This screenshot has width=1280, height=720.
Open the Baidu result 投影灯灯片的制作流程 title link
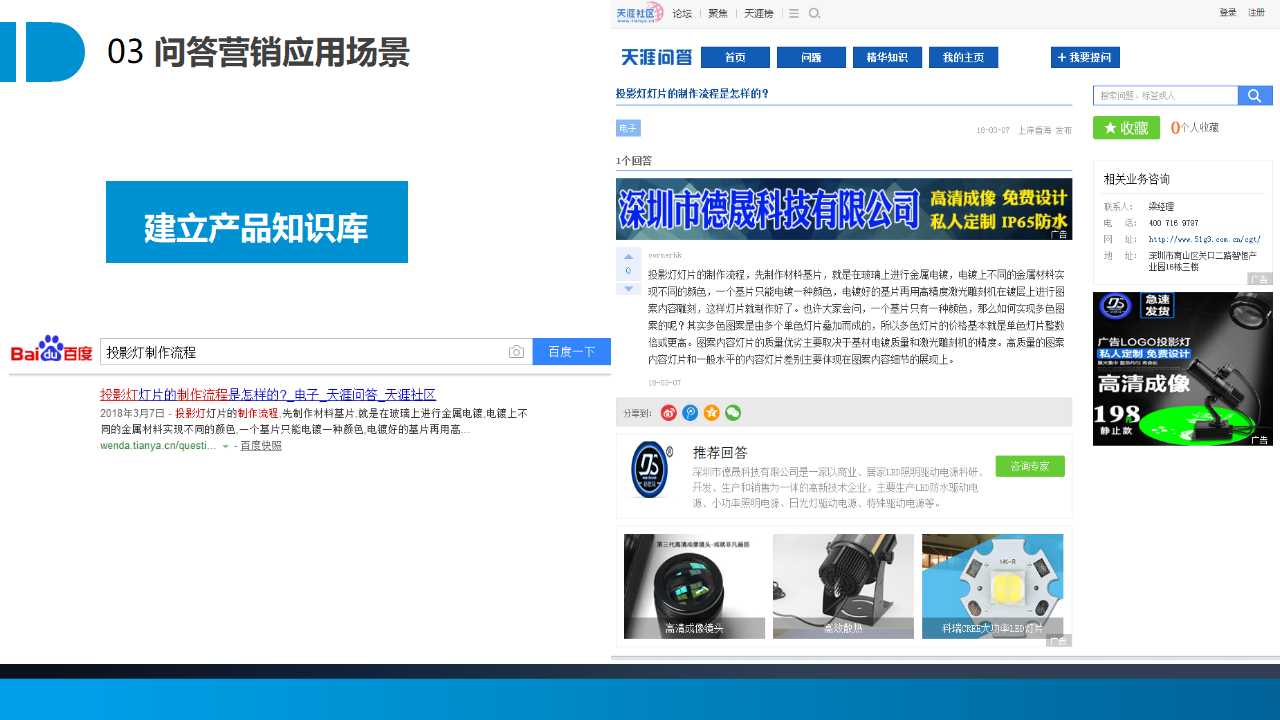268,395
